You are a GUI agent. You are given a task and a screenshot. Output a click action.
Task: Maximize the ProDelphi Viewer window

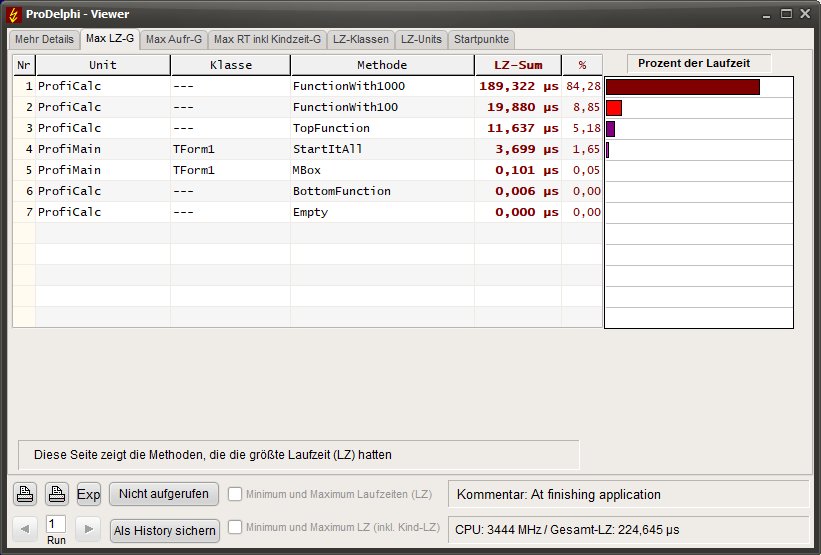coord(786,14)
